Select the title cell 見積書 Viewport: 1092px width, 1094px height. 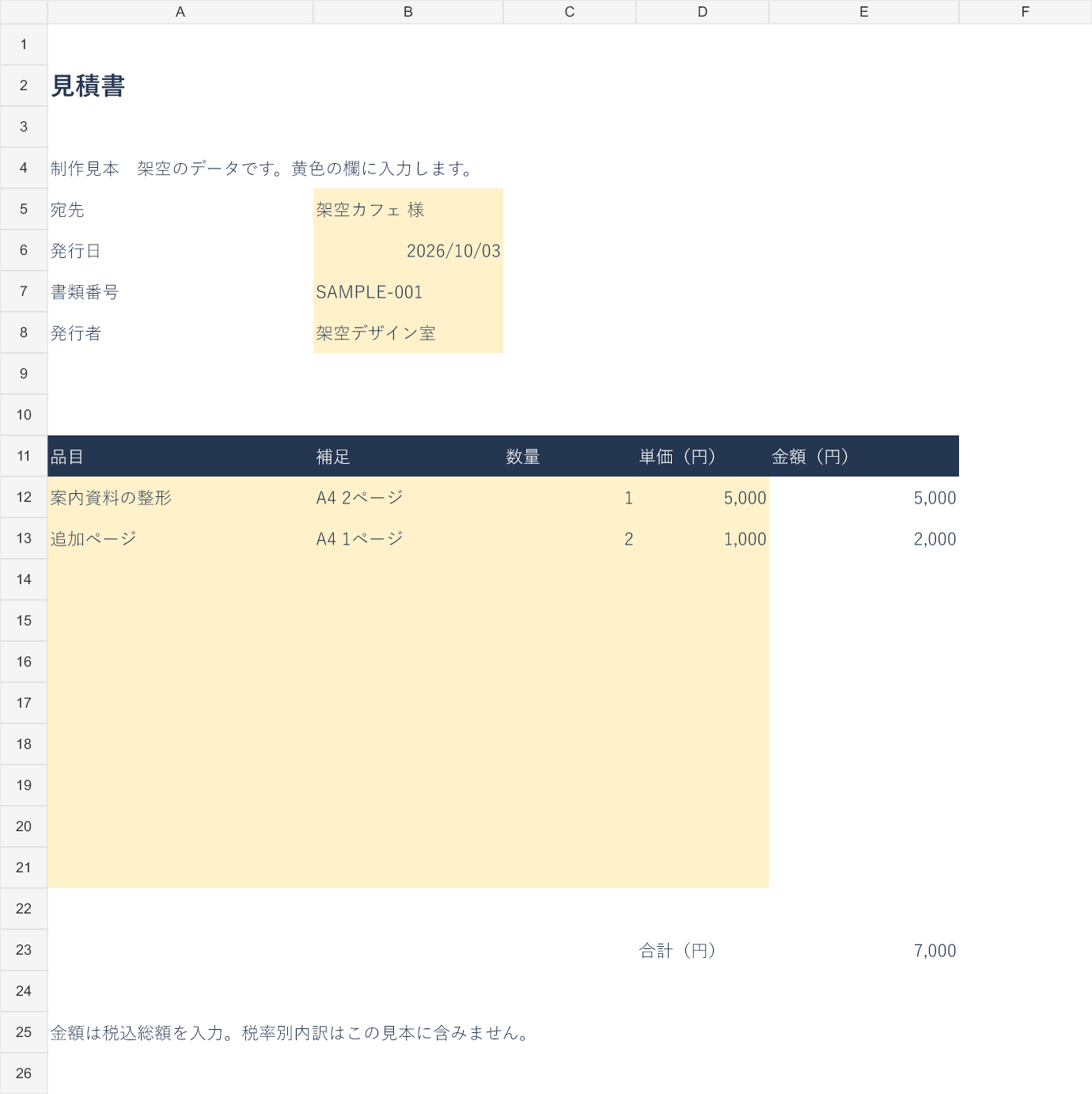pyautogui.click(x=180, y=85)
